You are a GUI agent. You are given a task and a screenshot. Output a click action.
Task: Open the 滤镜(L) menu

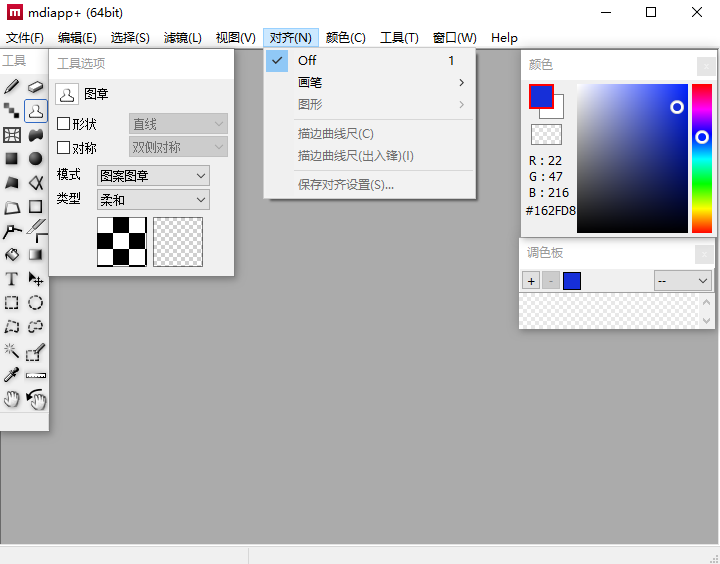coord(182,38)
